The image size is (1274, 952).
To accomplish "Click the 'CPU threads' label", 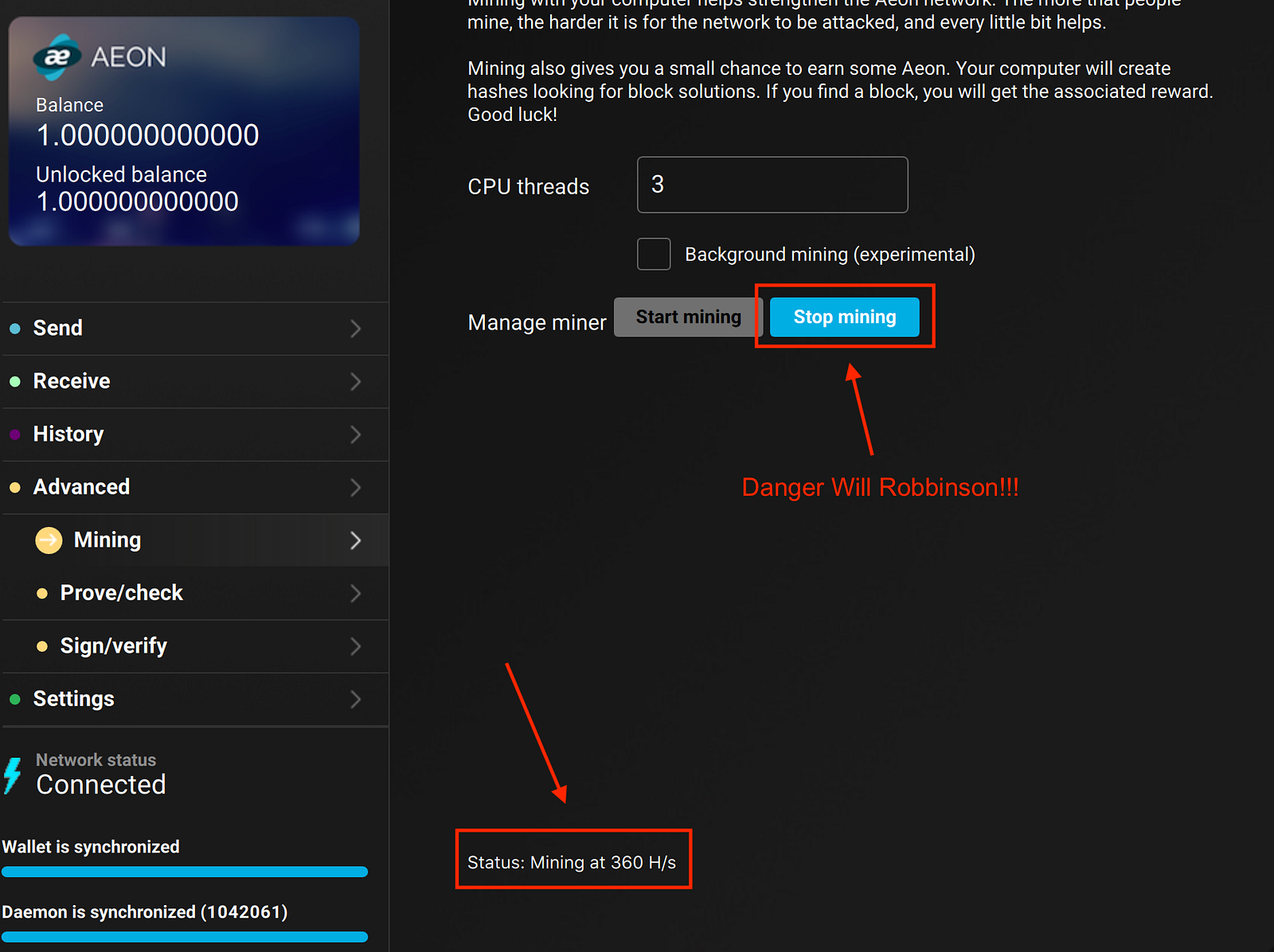I will coord(529,186).
